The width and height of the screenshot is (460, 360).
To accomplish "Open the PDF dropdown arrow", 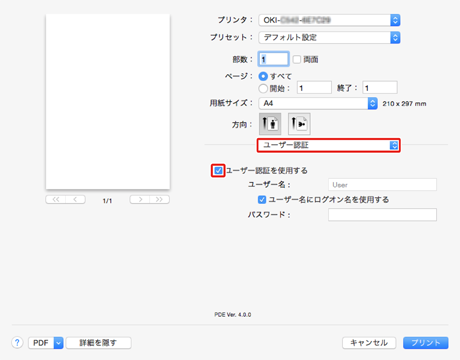I will (x=59, y=343).
